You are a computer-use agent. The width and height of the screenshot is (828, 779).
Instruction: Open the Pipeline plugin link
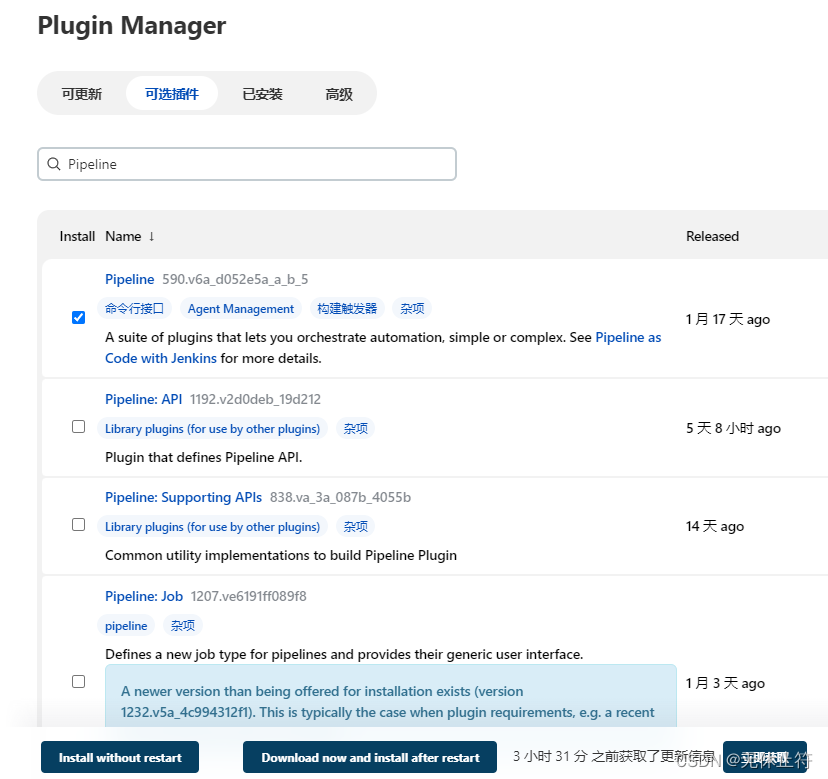pos(129,279)
